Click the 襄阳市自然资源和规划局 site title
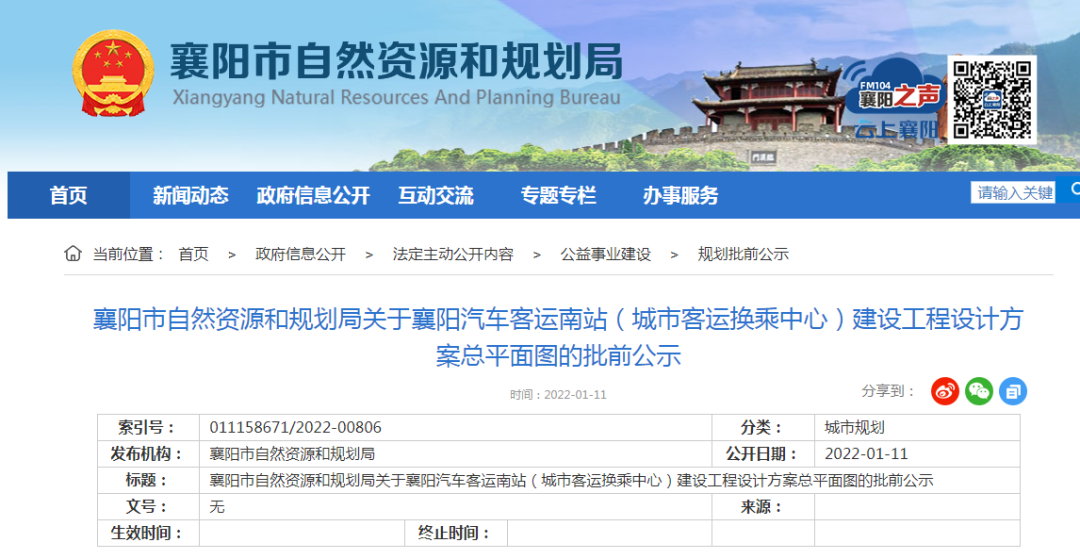 point(396,61)
